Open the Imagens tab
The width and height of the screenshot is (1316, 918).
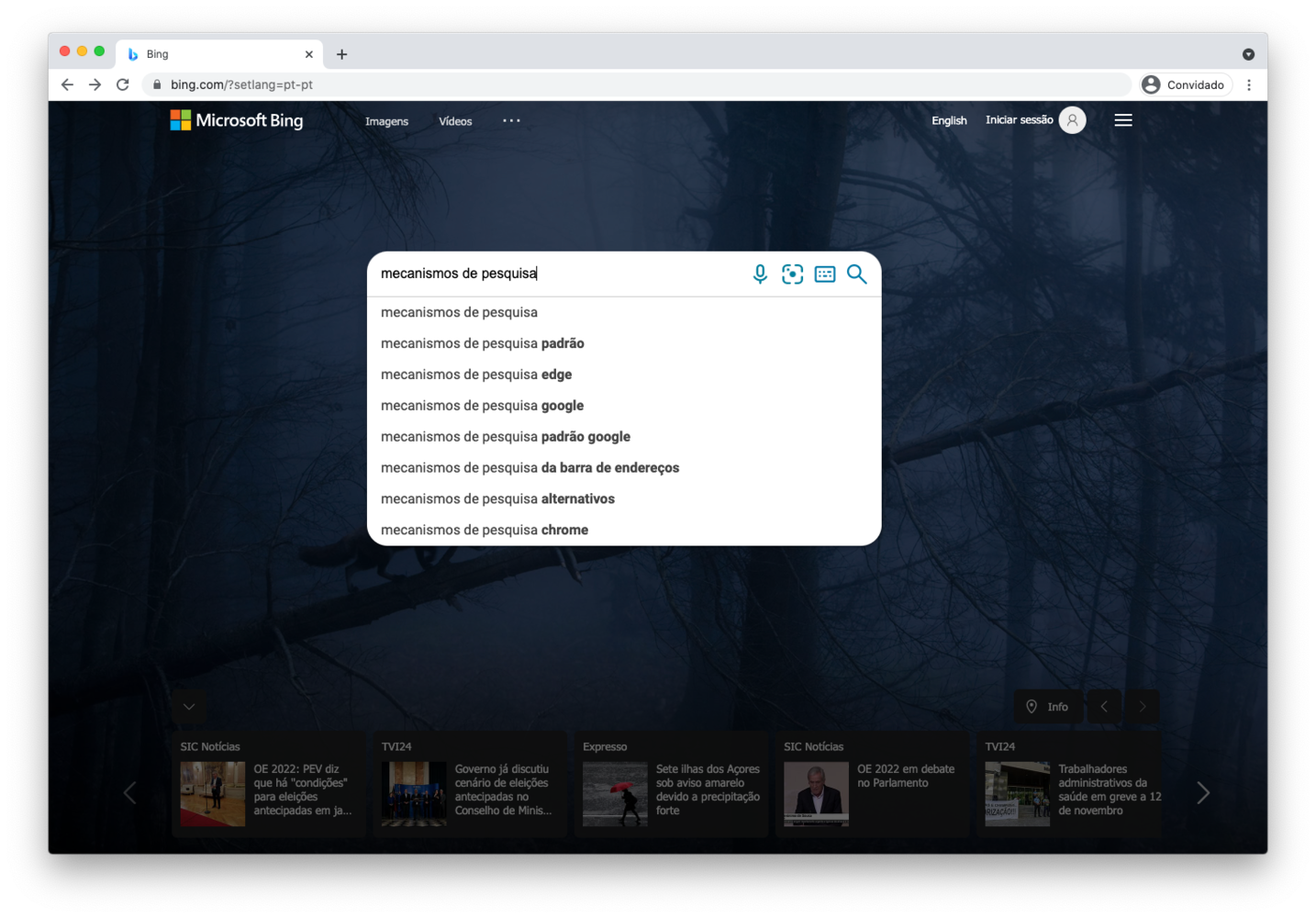(386, 121)
